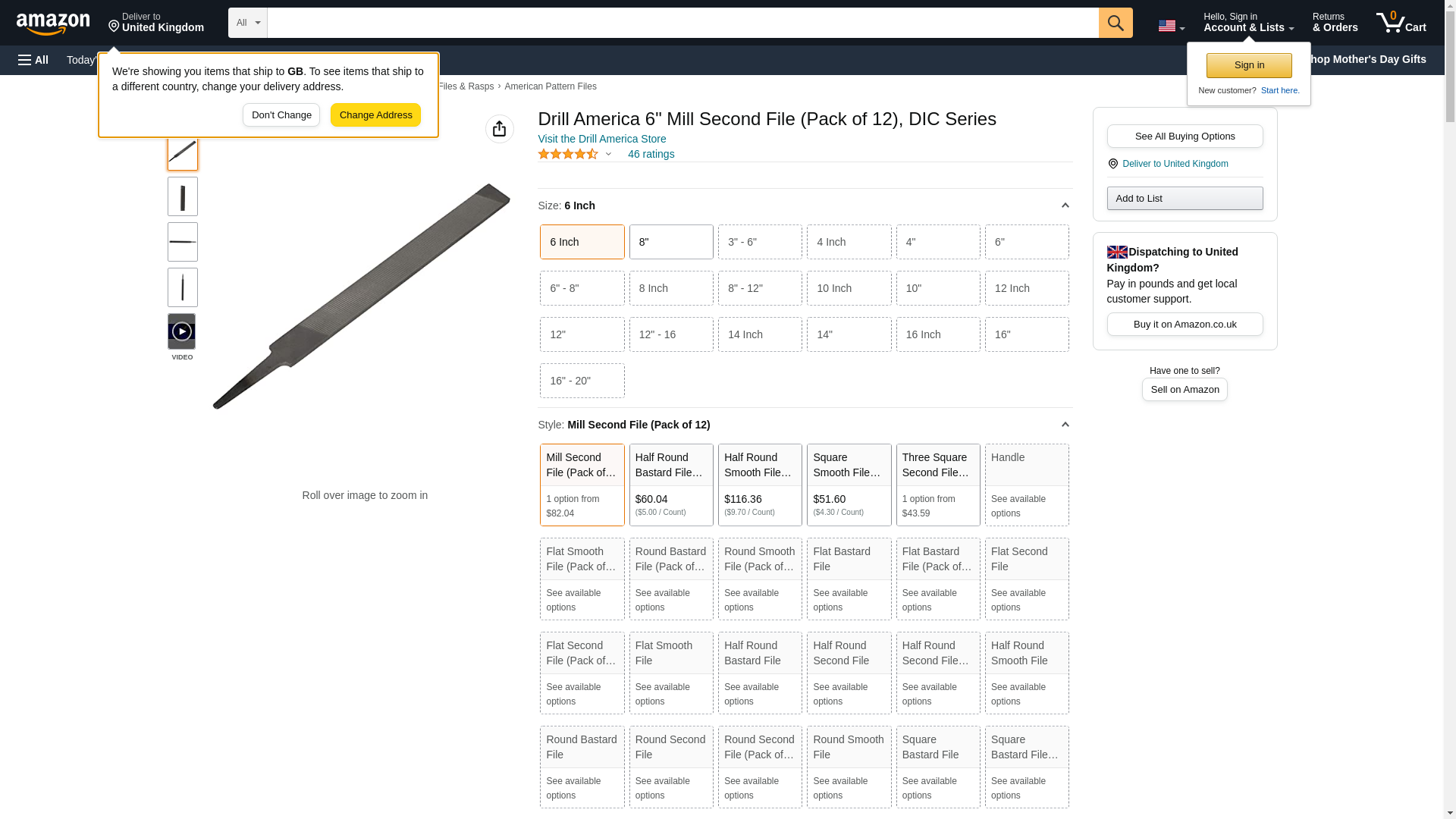
Task: Open the shopping cart icon
Action: click(1401, 23)
